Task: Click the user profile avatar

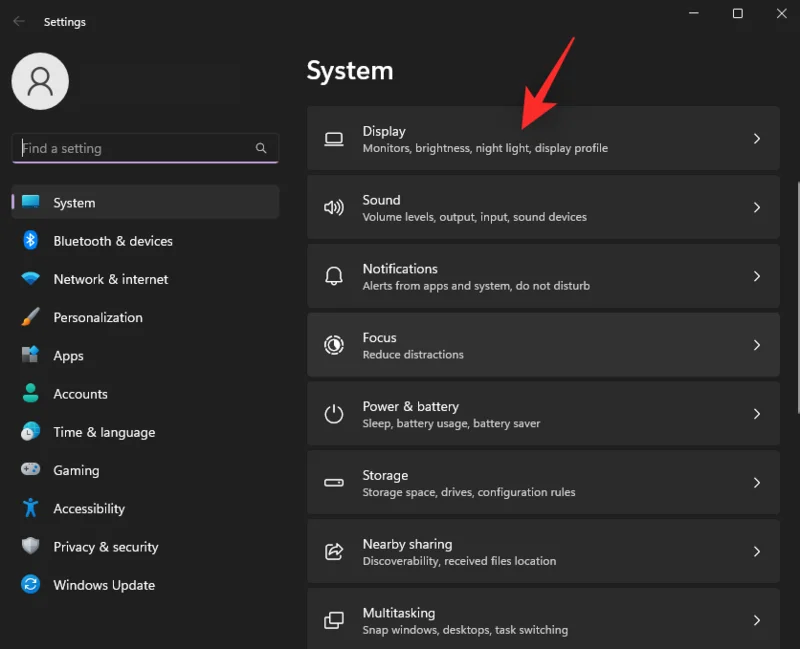Action: coord(40,82)
